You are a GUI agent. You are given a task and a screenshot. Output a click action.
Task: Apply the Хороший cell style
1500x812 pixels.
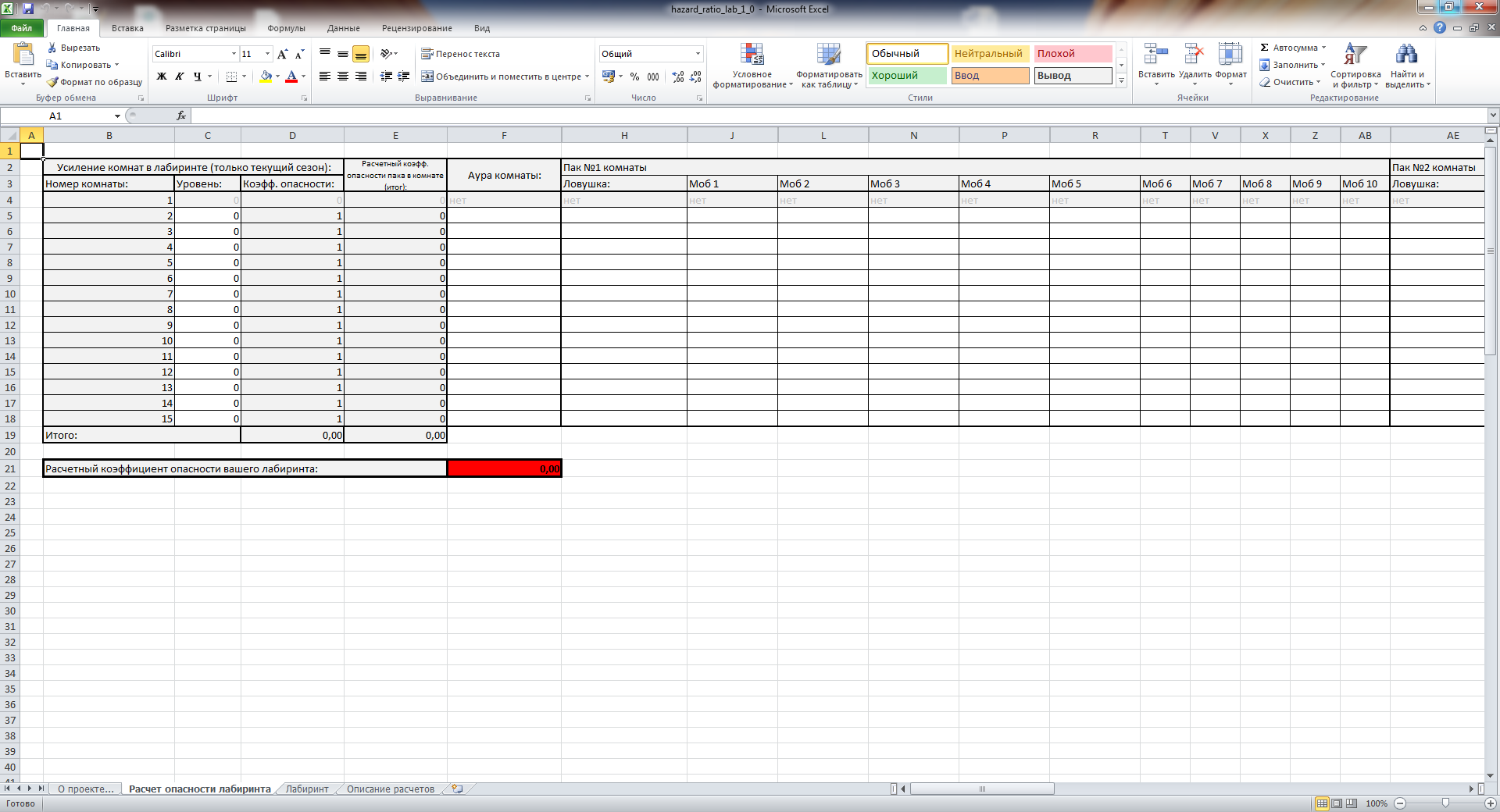pyautogui.click(x=906, y=76)
